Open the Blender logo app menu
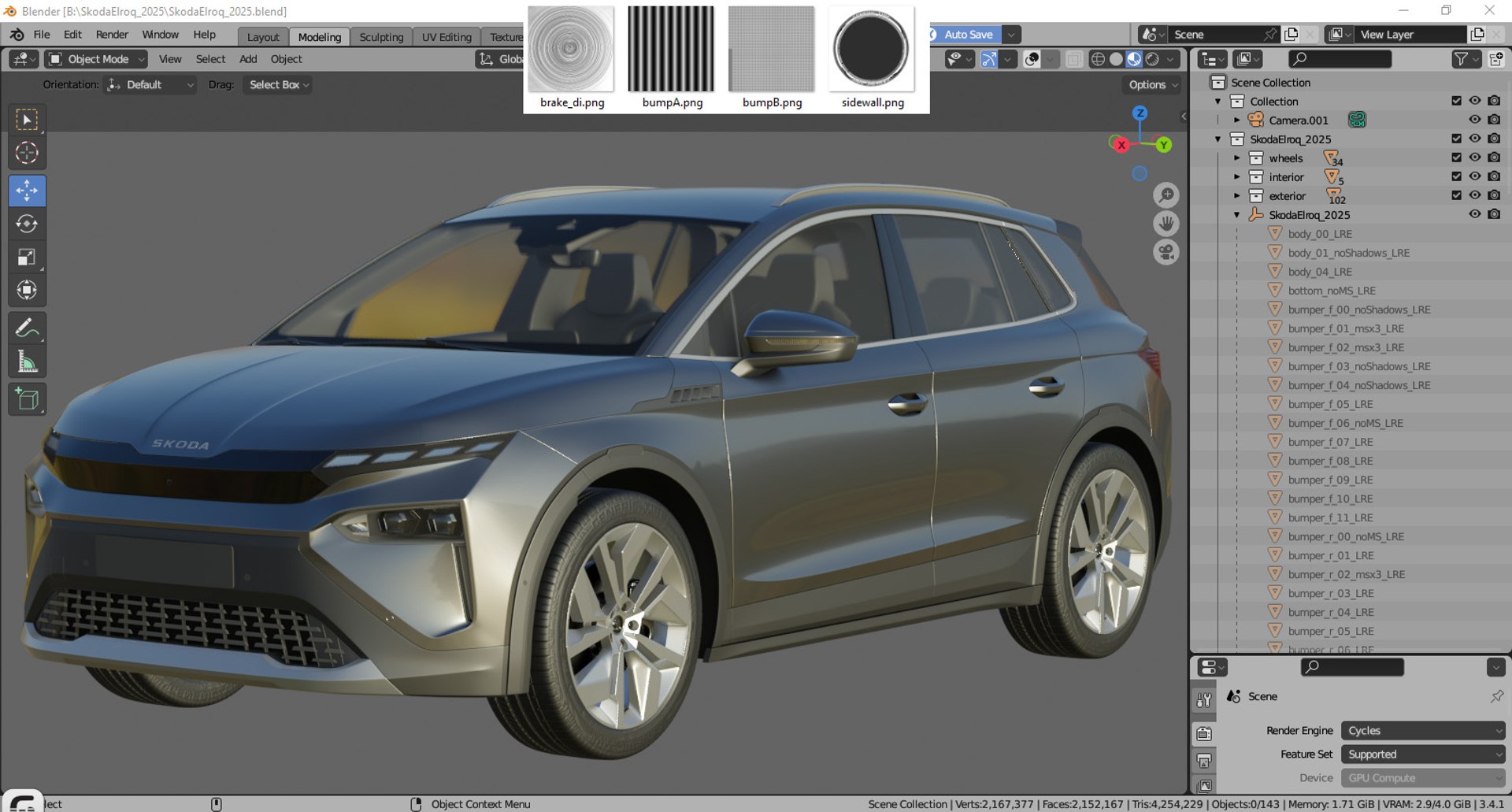The image size is (1512, 812). 17,35
